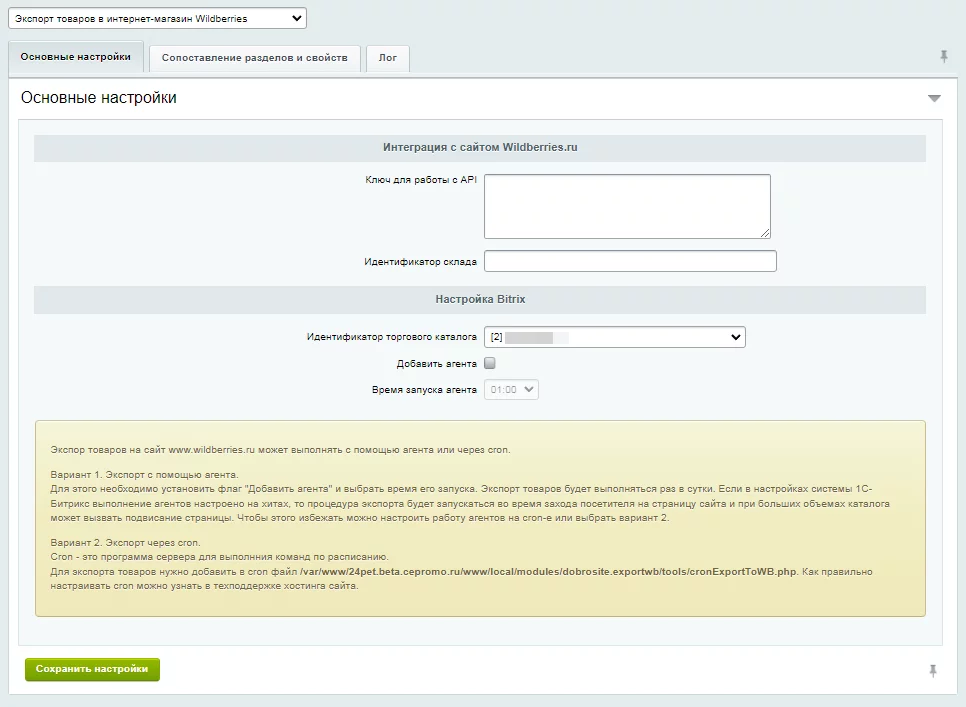Screen dimensions: 966x707
Task: Click the pin icon next to save button
Action: (x=932, y=670)
